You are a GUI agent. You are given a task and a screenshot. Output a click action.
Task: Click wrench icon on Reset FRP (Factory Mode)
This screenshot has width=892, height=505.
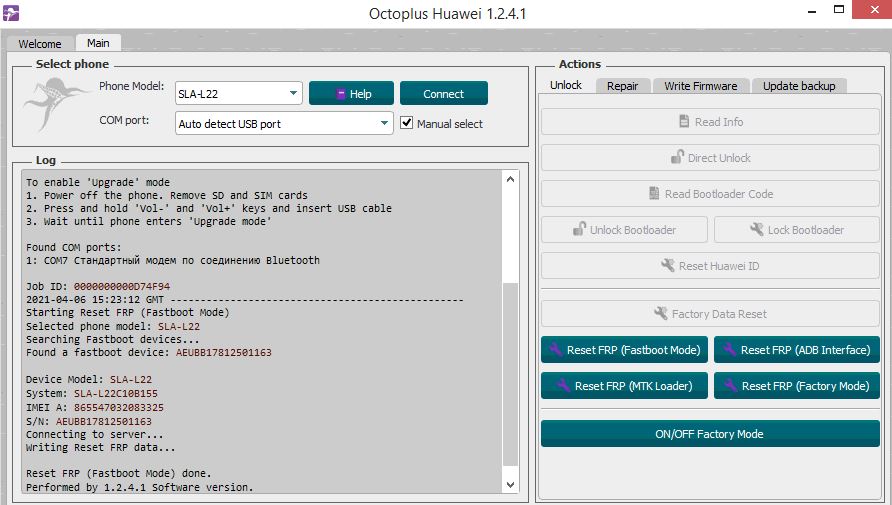[x=730, y=385]
